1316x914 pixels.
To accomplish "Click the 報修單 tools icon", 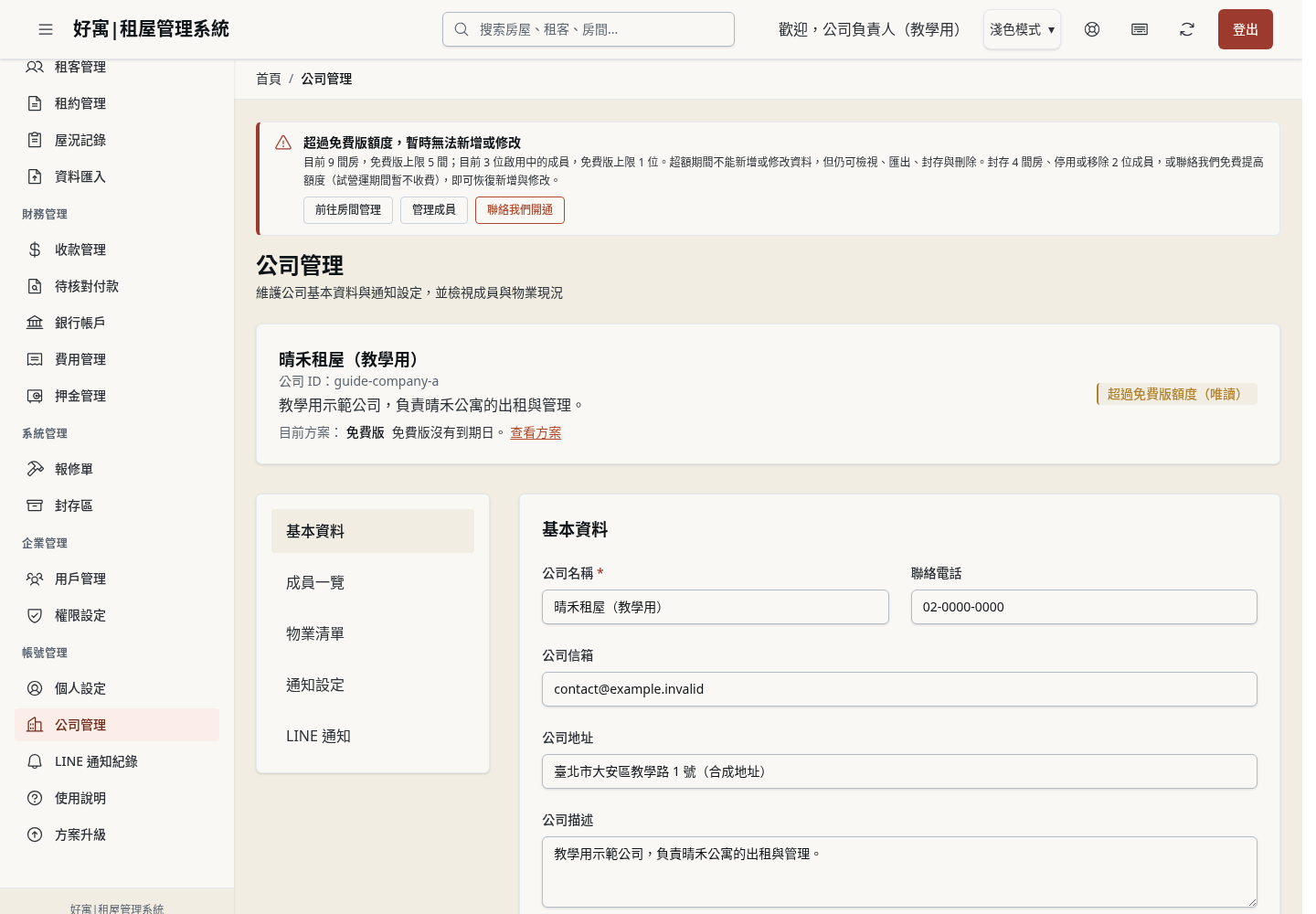I will click(x=35, y=469).
